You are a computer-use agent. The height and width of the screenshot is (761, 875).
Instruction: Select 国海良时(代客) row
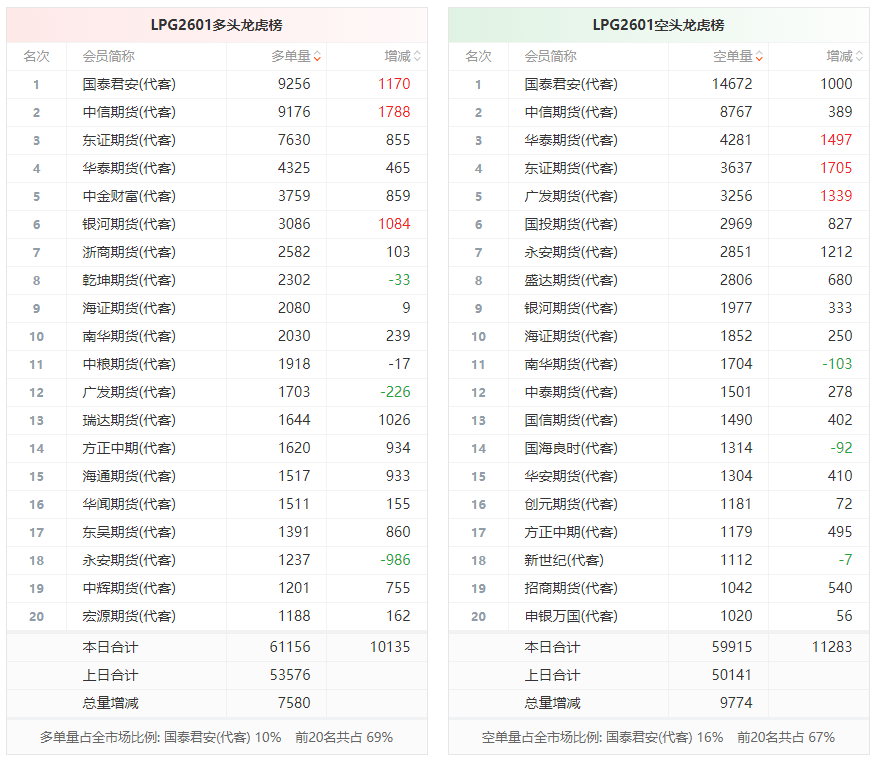tap(659, 448)
